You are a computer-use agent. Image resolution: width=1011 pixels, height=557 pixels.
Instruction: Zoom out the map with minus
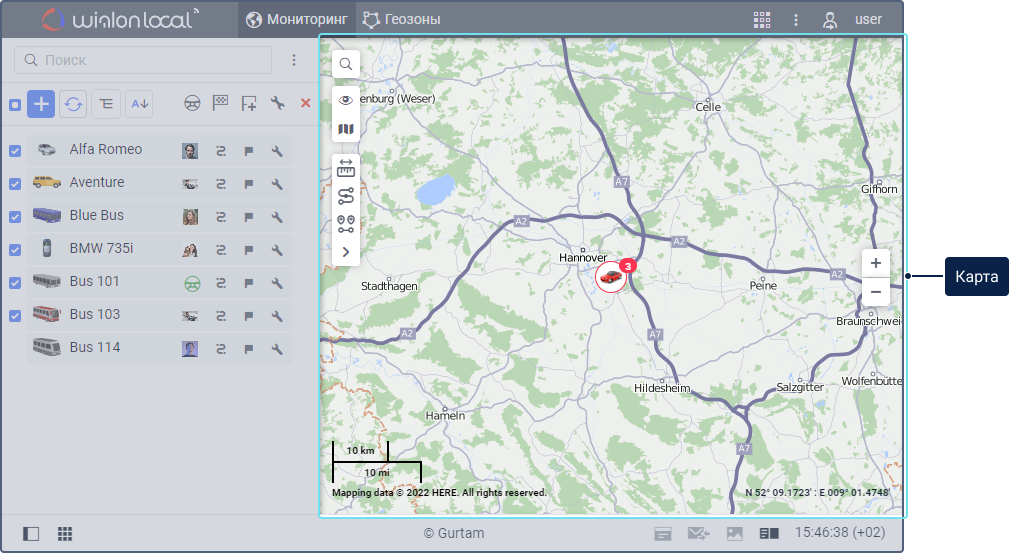click(876, 292)
